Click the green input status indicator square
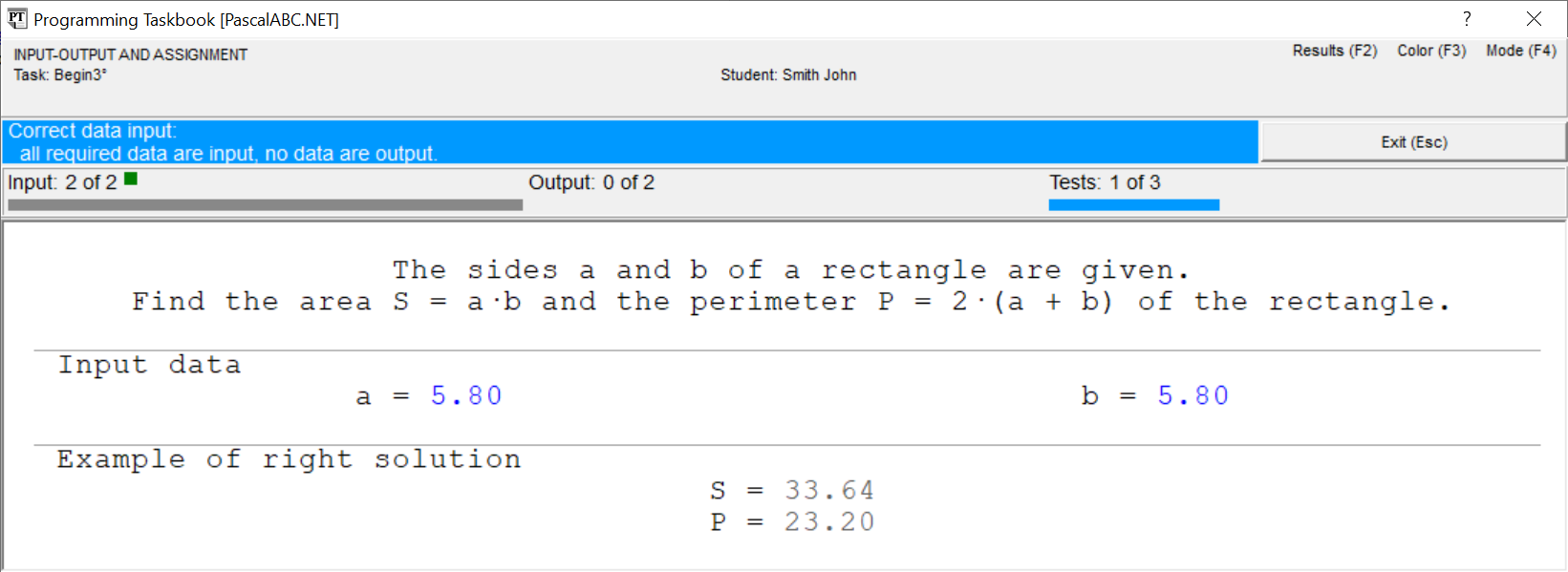This screenshot has width=1568, height=572. click(131, 179)
